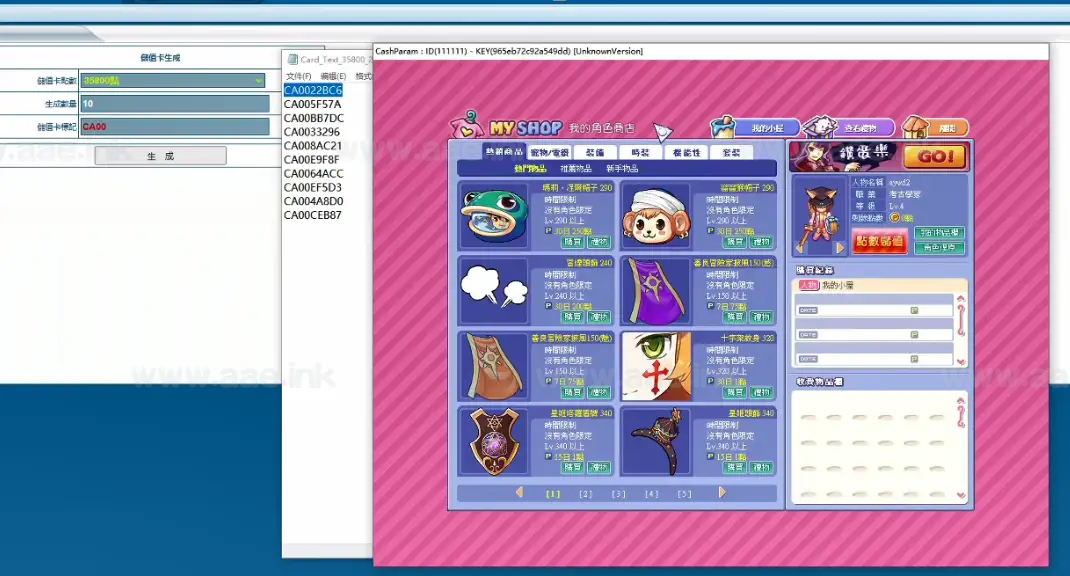Select the orange adventurer cape icon

492,365
